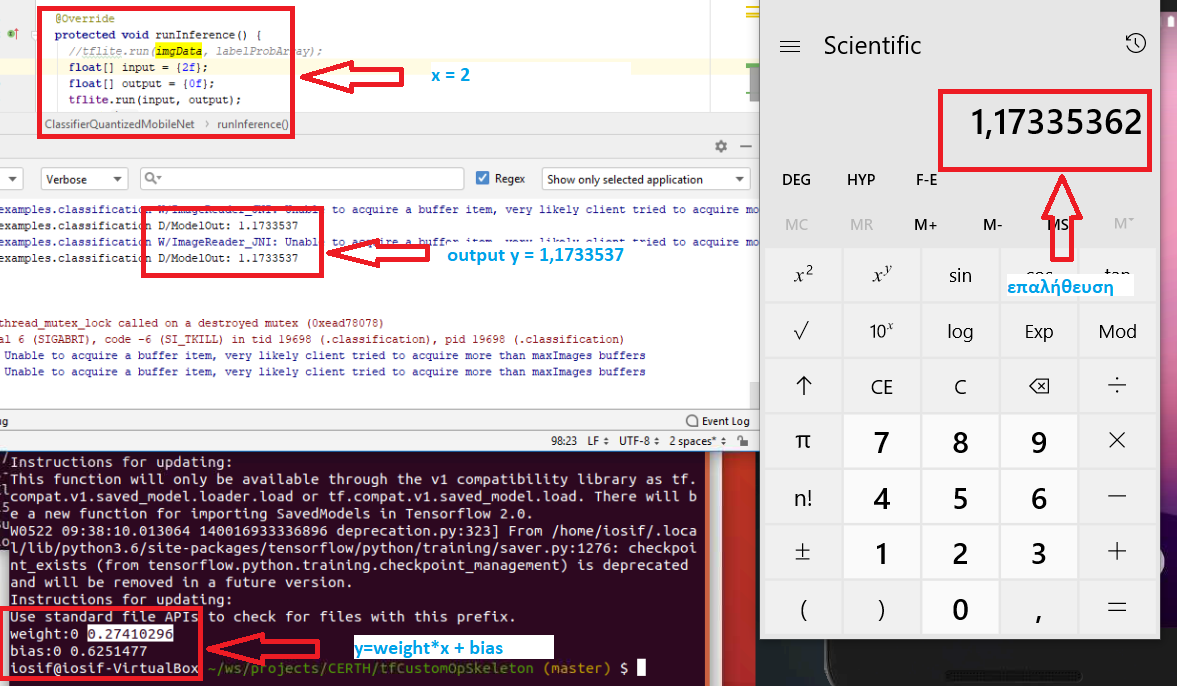Image resolution: width=1177 pixels, height=686 pixels.
Task: Click the backspace delete key
Action: [x=1039, y=386]
